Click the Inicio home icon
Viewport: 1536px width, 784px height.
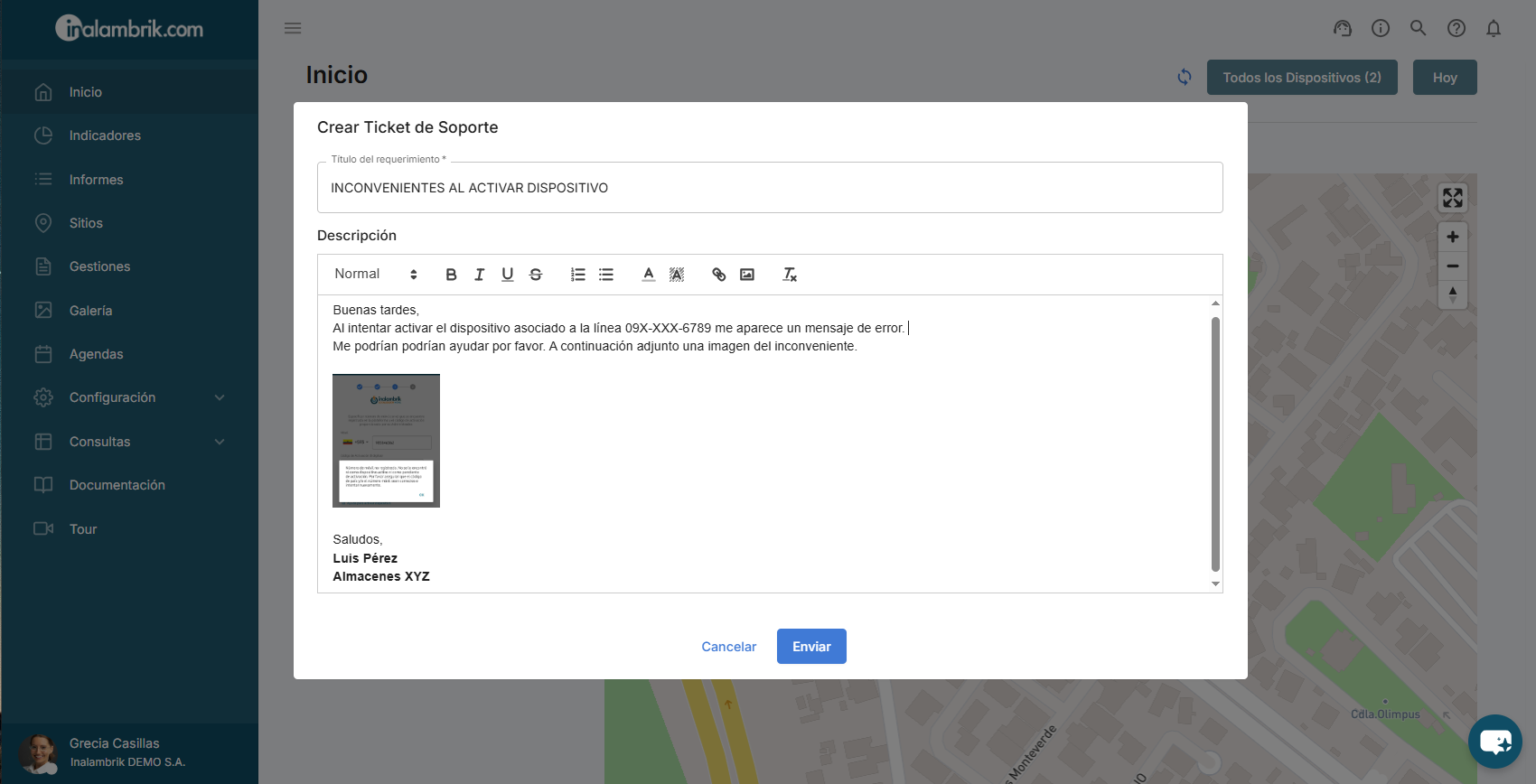tap(43, 92)
